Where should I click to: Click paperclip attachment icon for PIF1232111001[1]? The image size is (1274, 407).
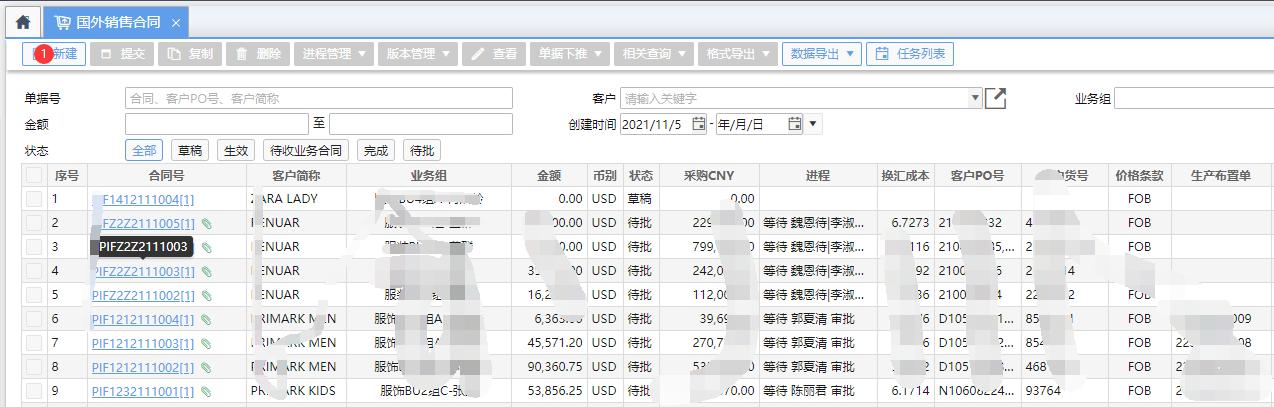[x=206, y=391]
